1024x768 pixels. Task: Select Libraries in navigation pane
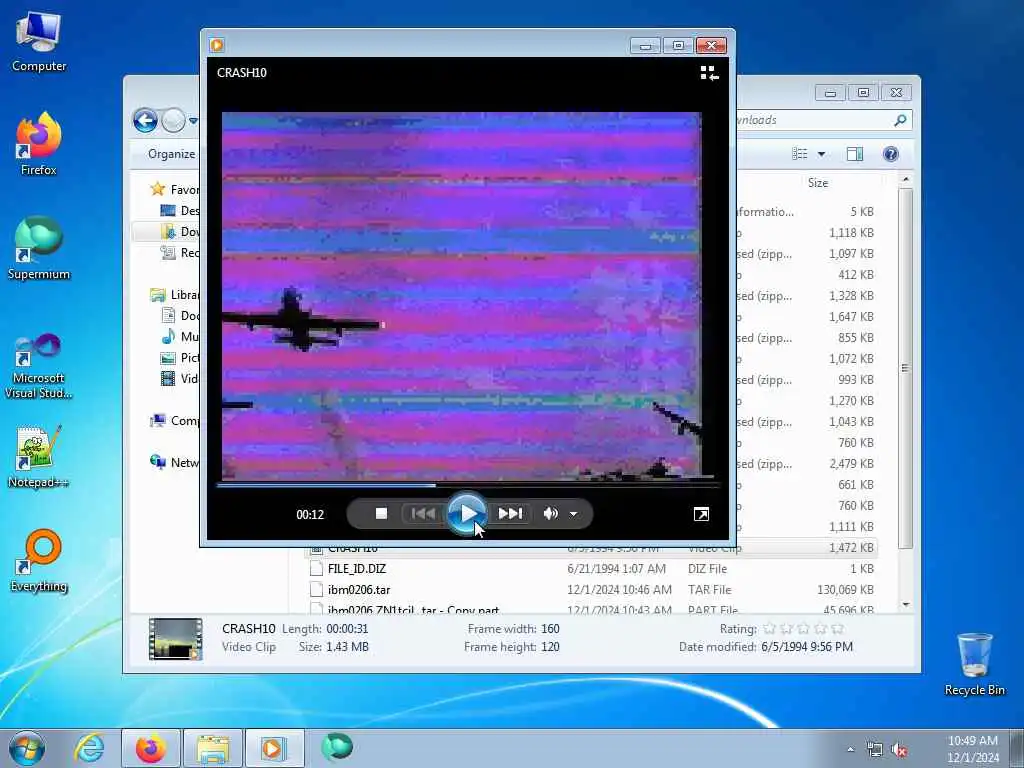tap(175, 295)
